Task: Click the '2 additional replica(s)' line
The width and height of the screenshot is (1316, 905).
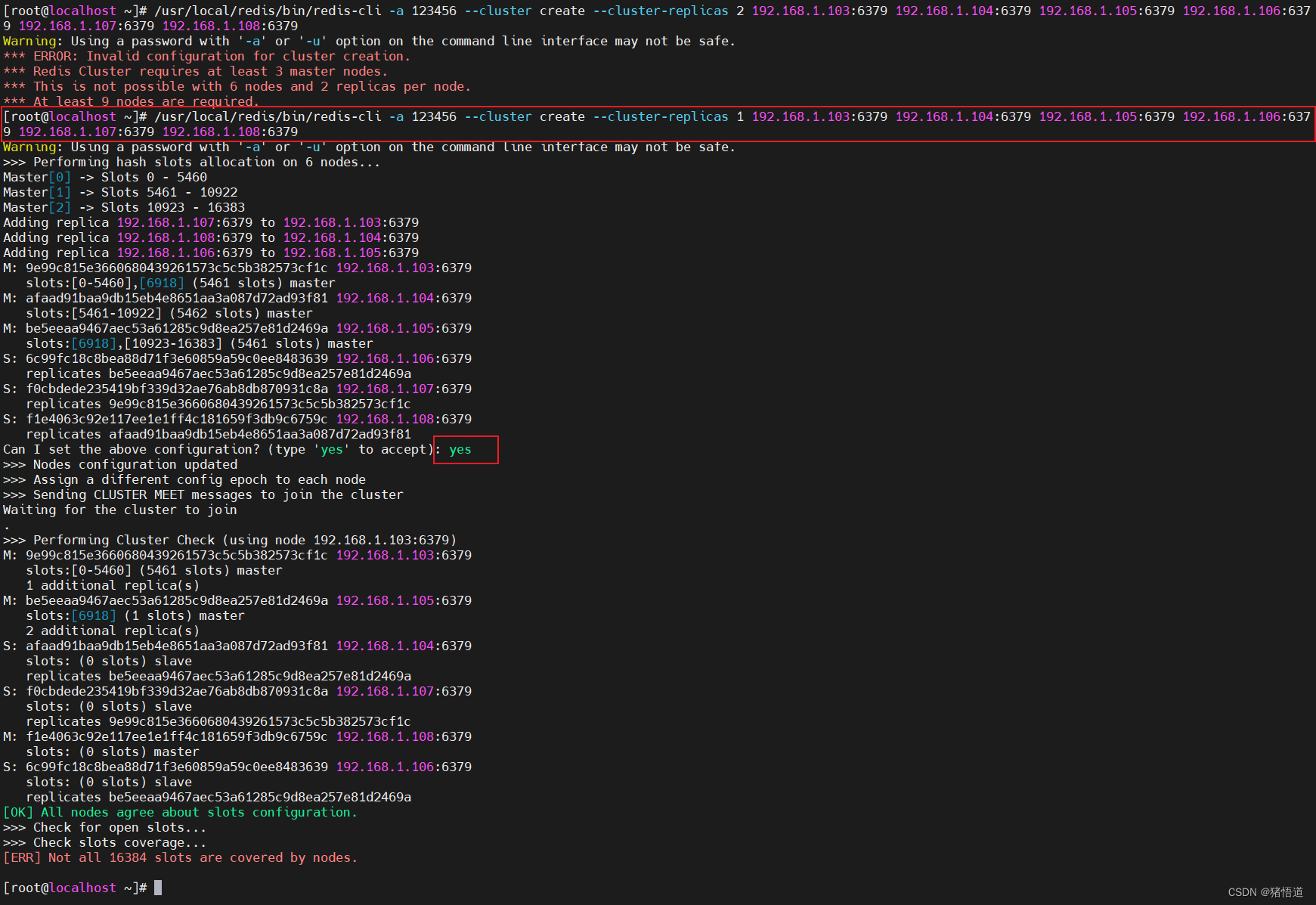Action: (113, 631)
